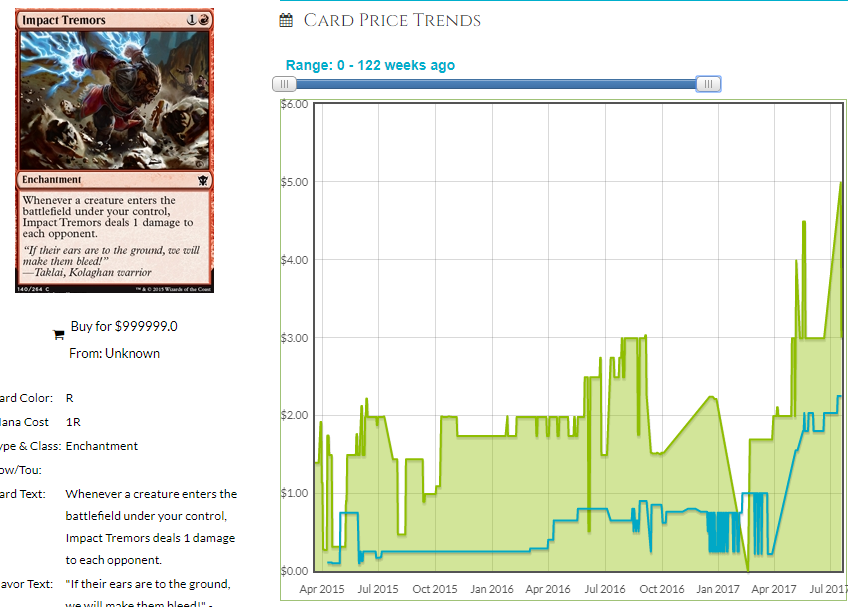The width and height of the screenshot is (848, 607).
Task: Click the flavor text line "If their ears are to the ground,"
Action: tap(148, 584)
